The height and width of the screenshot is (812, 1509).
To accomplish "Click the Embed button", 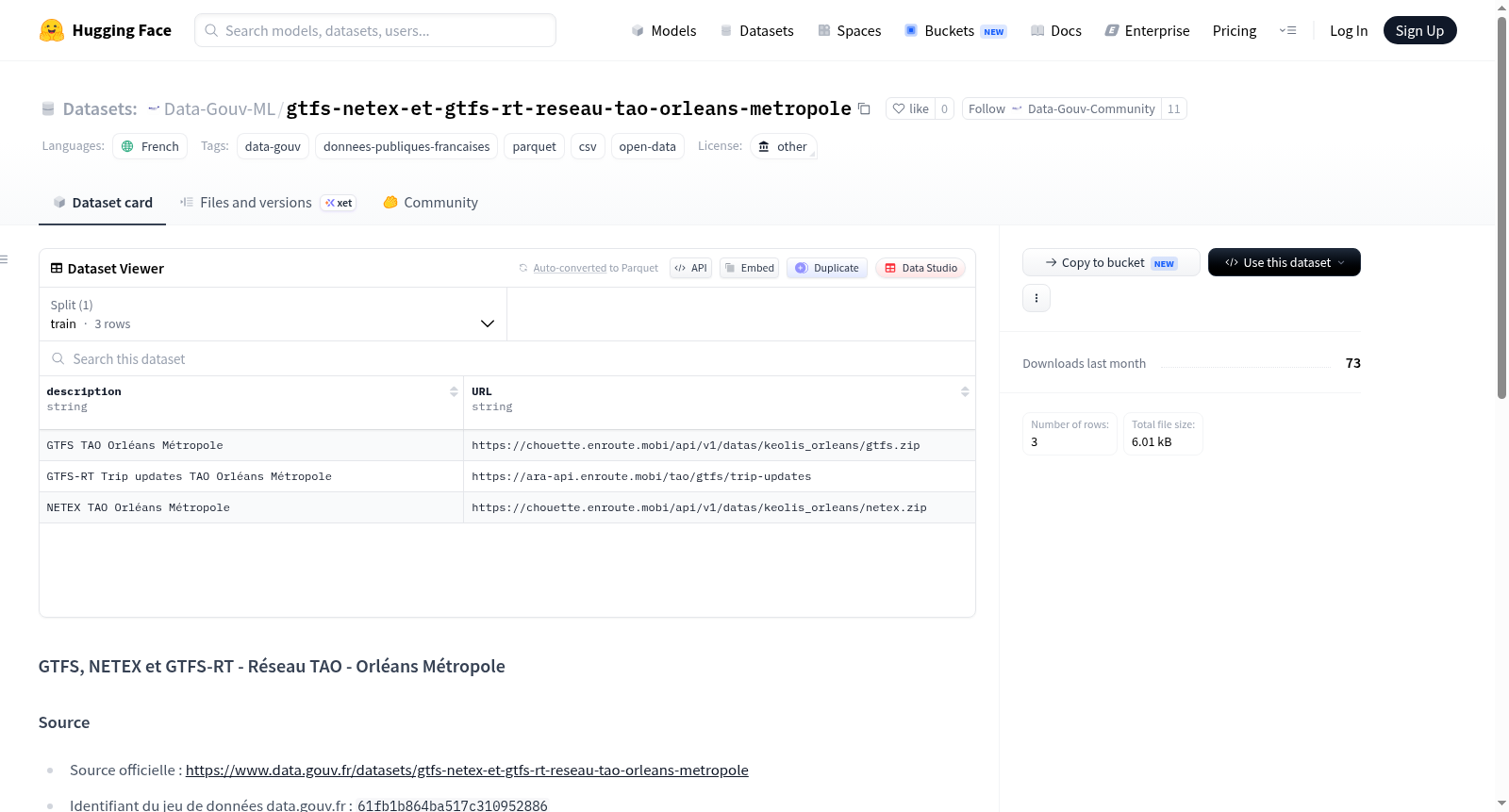I will click(749, 268).
